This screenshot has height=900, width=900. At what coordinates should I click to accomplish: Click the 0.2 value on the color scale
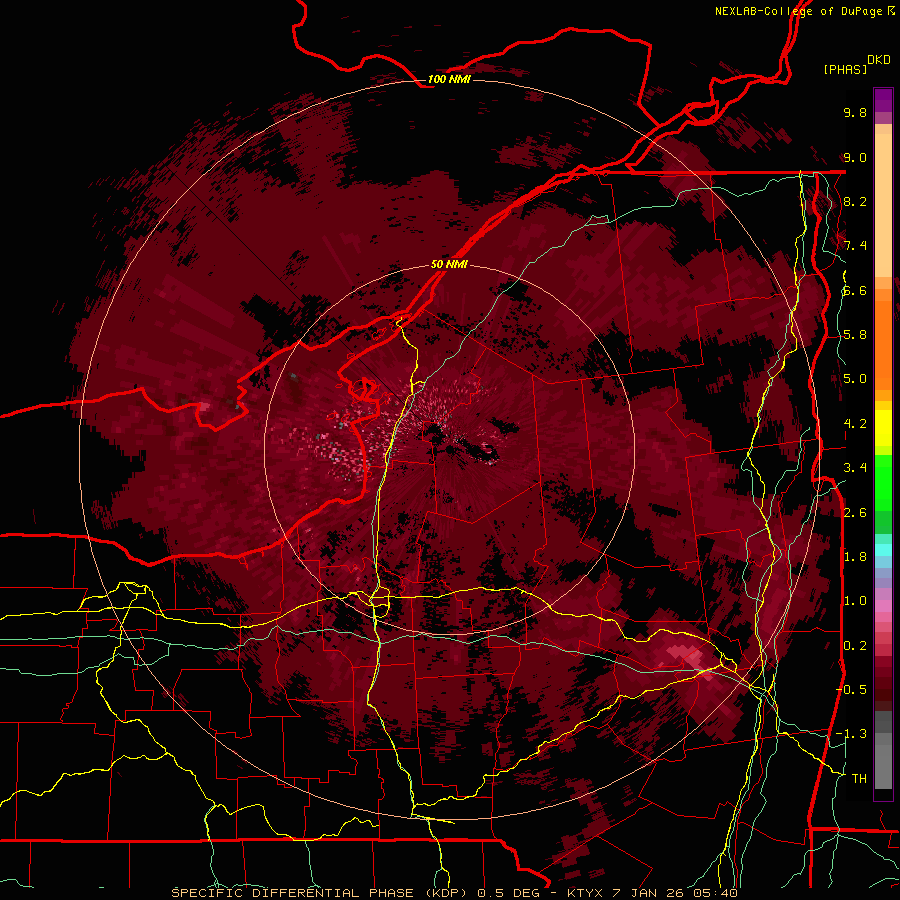point(855,646)
